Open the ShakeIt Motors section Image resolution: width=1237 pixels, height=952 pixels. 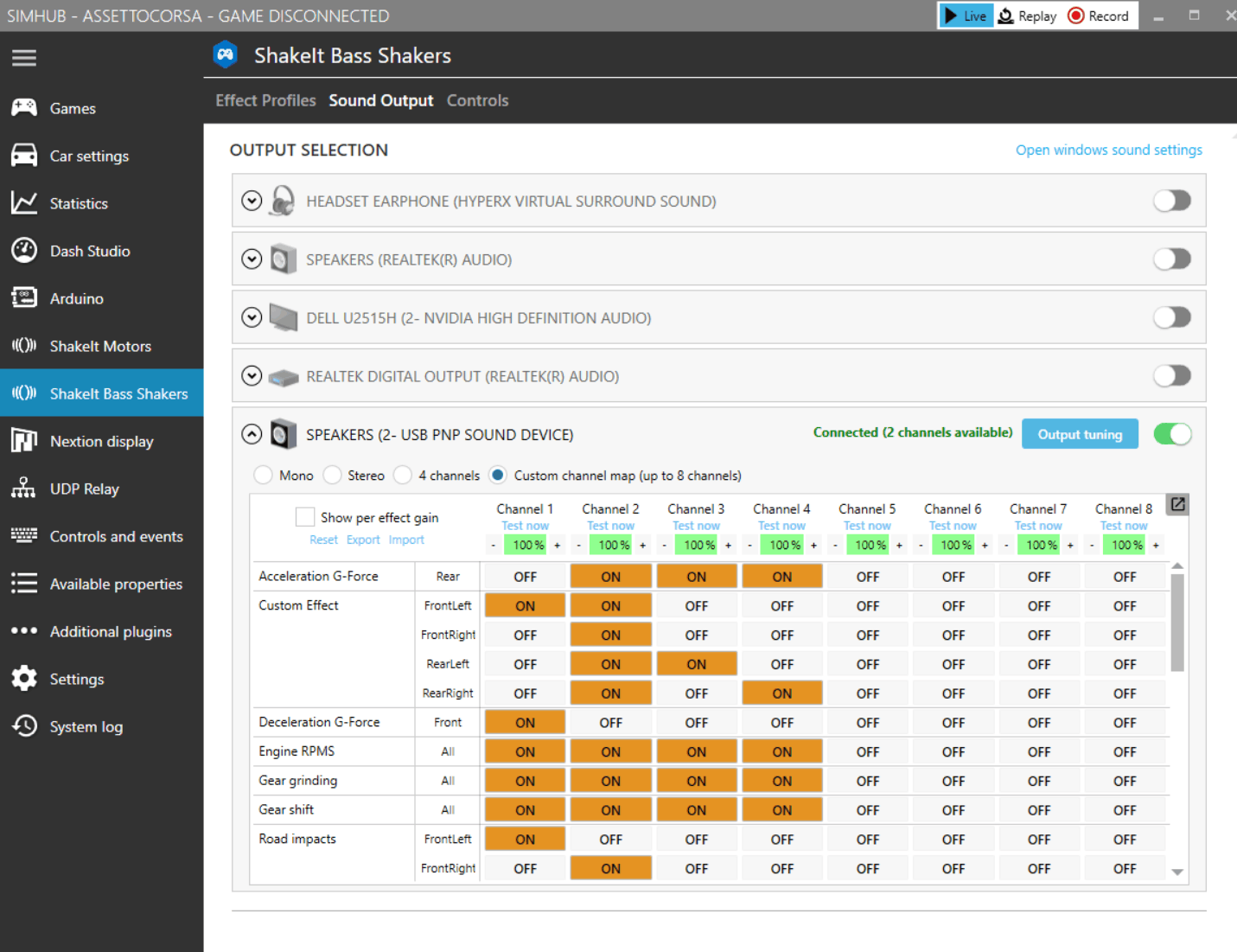[x=100, y=346]
